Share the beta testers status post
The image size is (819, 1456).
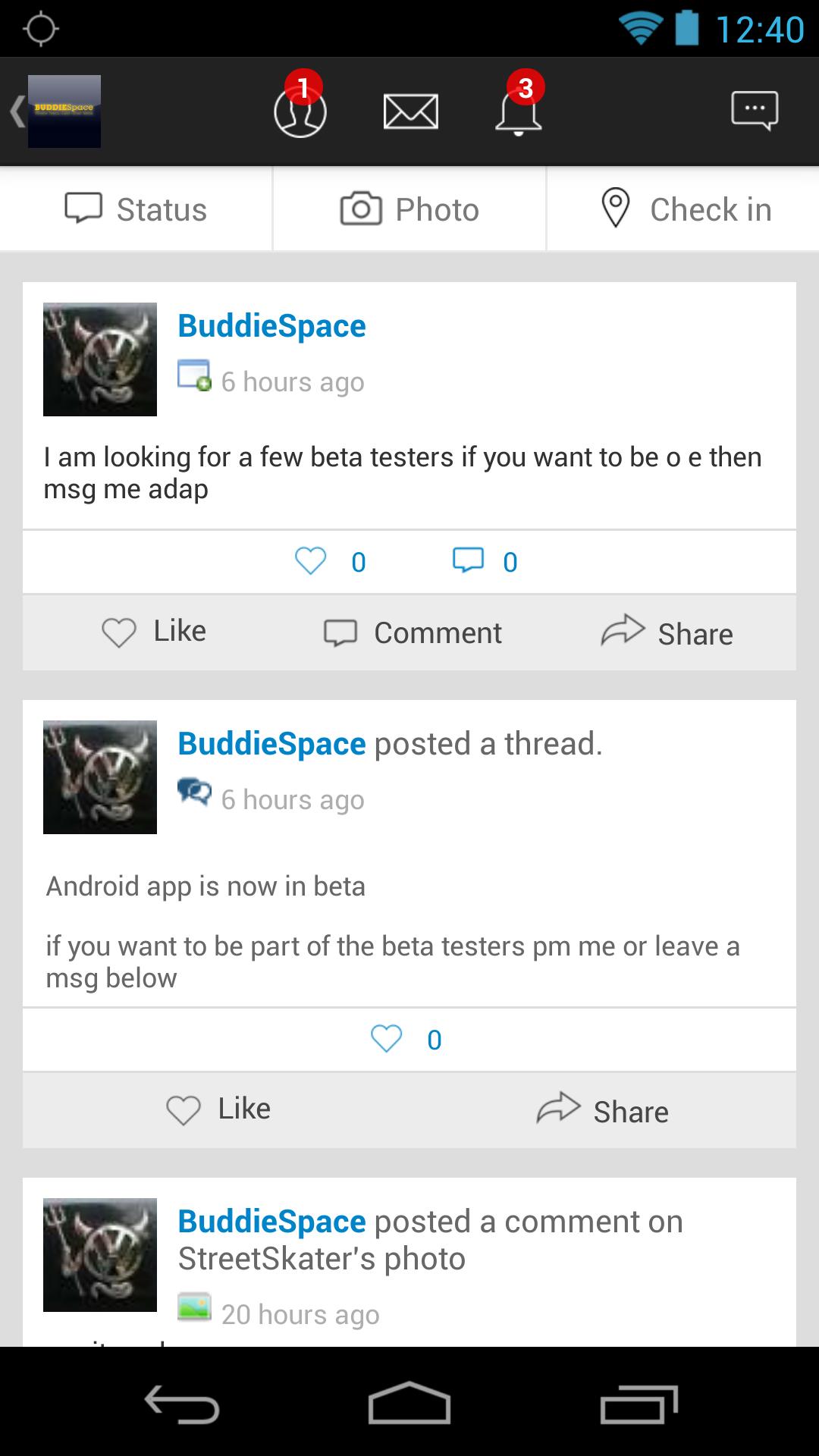pyautogui.click(x=667, y=632)
